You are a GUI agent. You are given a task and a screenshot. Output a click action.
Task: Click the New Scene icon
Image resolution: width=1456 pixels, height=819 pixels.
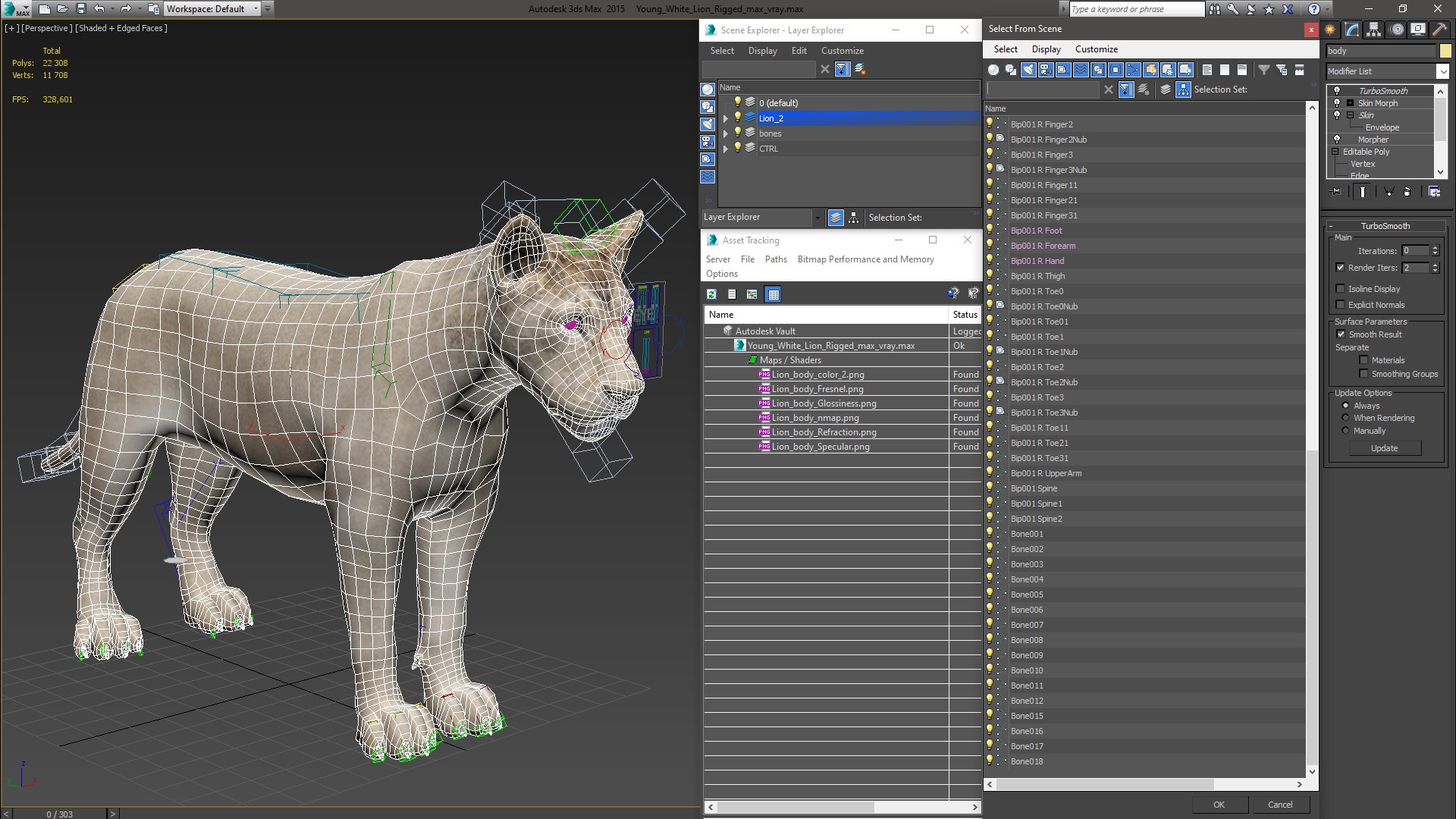click(44, 9)
